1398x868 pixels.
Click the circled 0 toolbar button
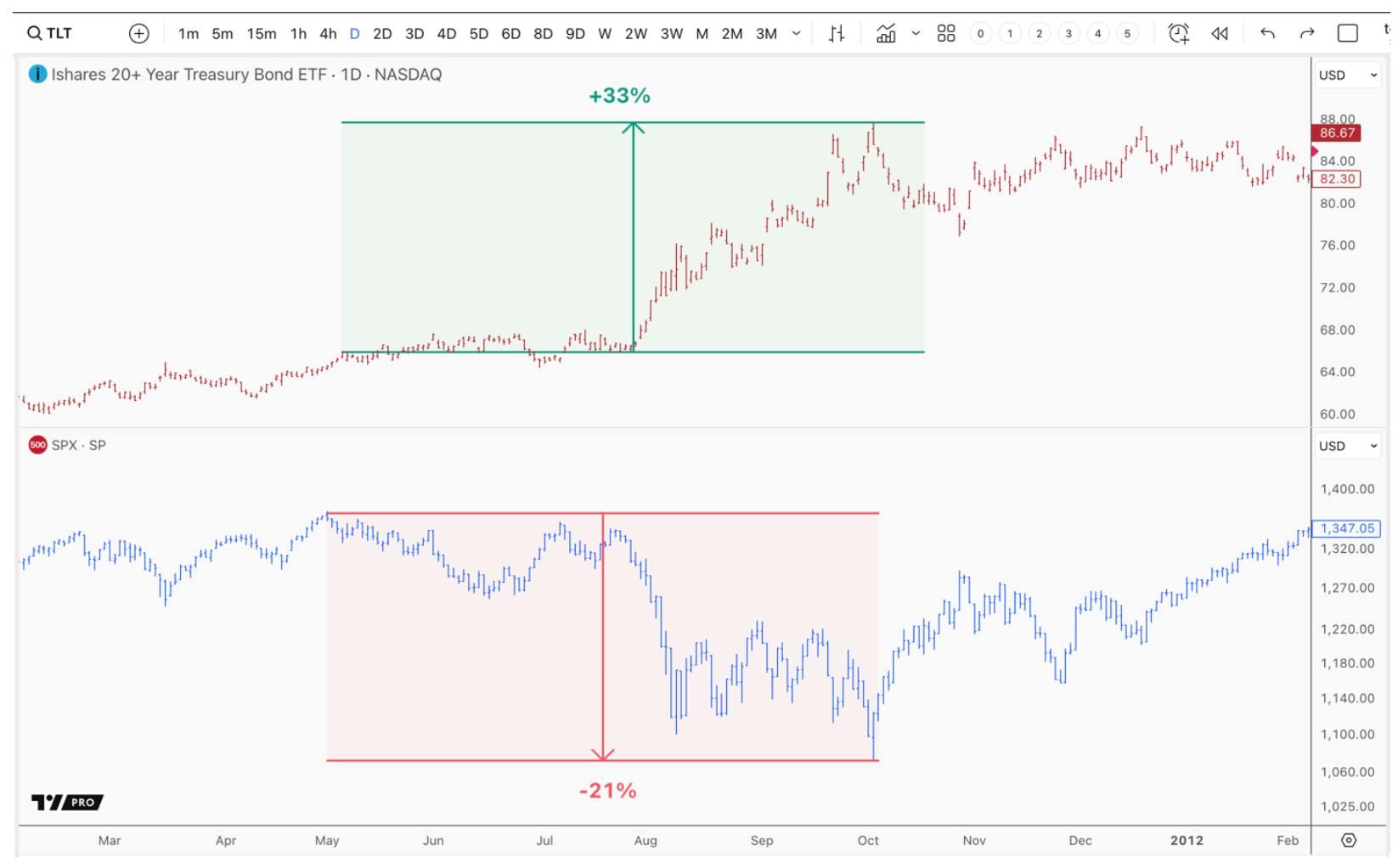(x=980, y=33)
